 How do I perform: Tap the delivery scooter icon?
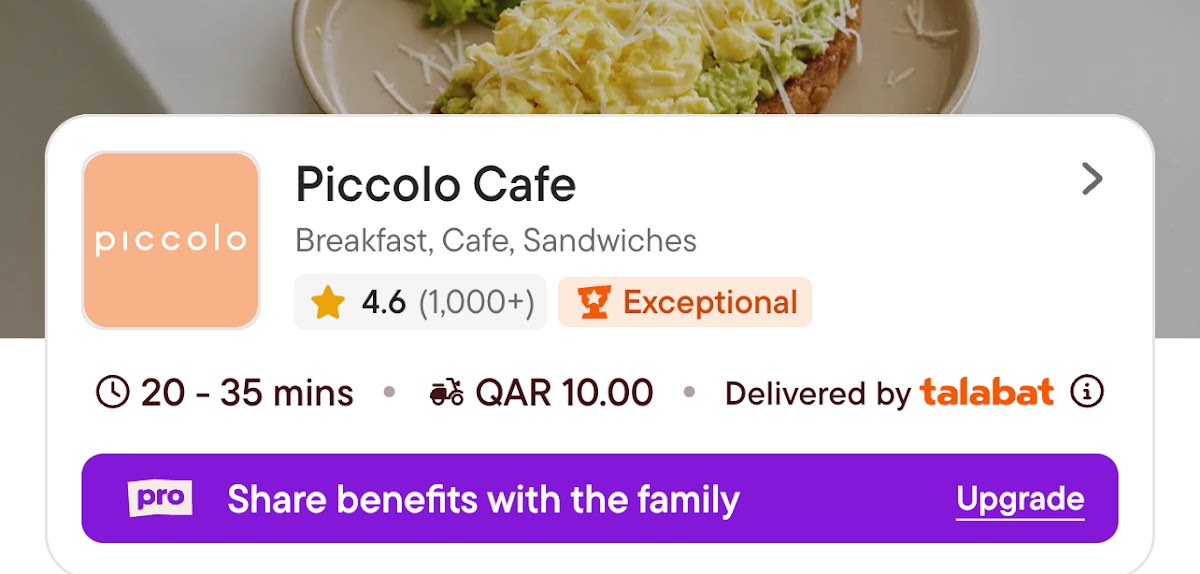tap(446, 392)
